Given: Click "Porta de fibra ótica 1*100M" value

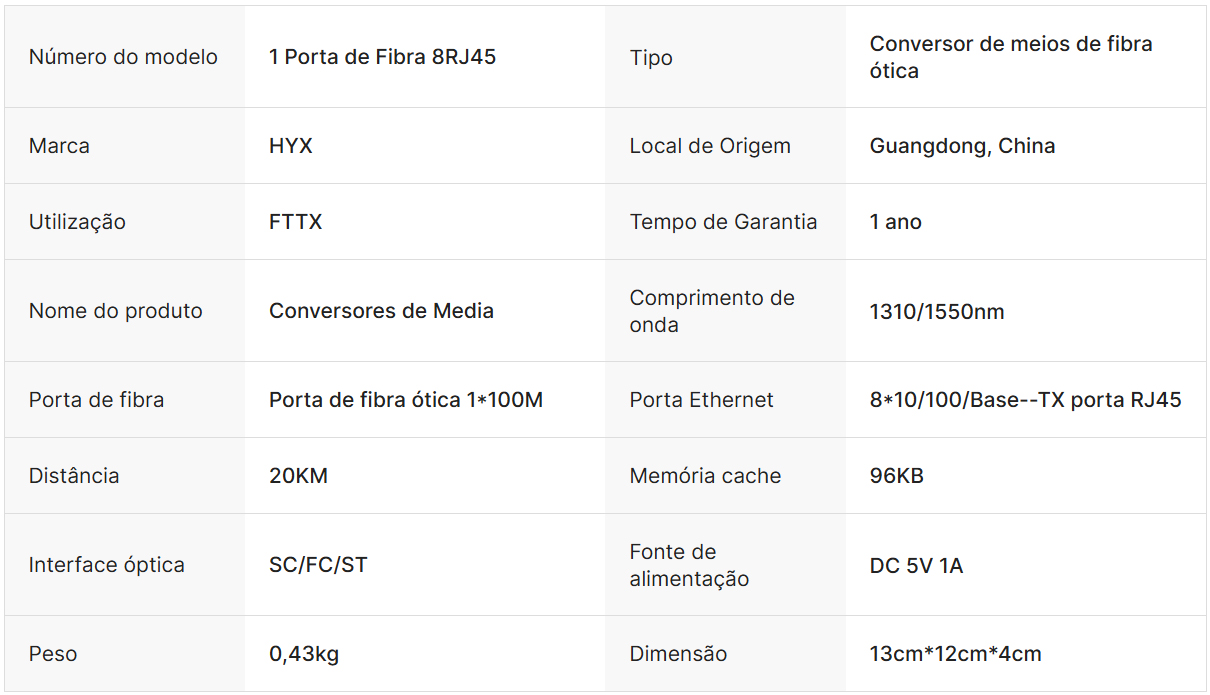Looking at the screenshot, I should (406, 400).
